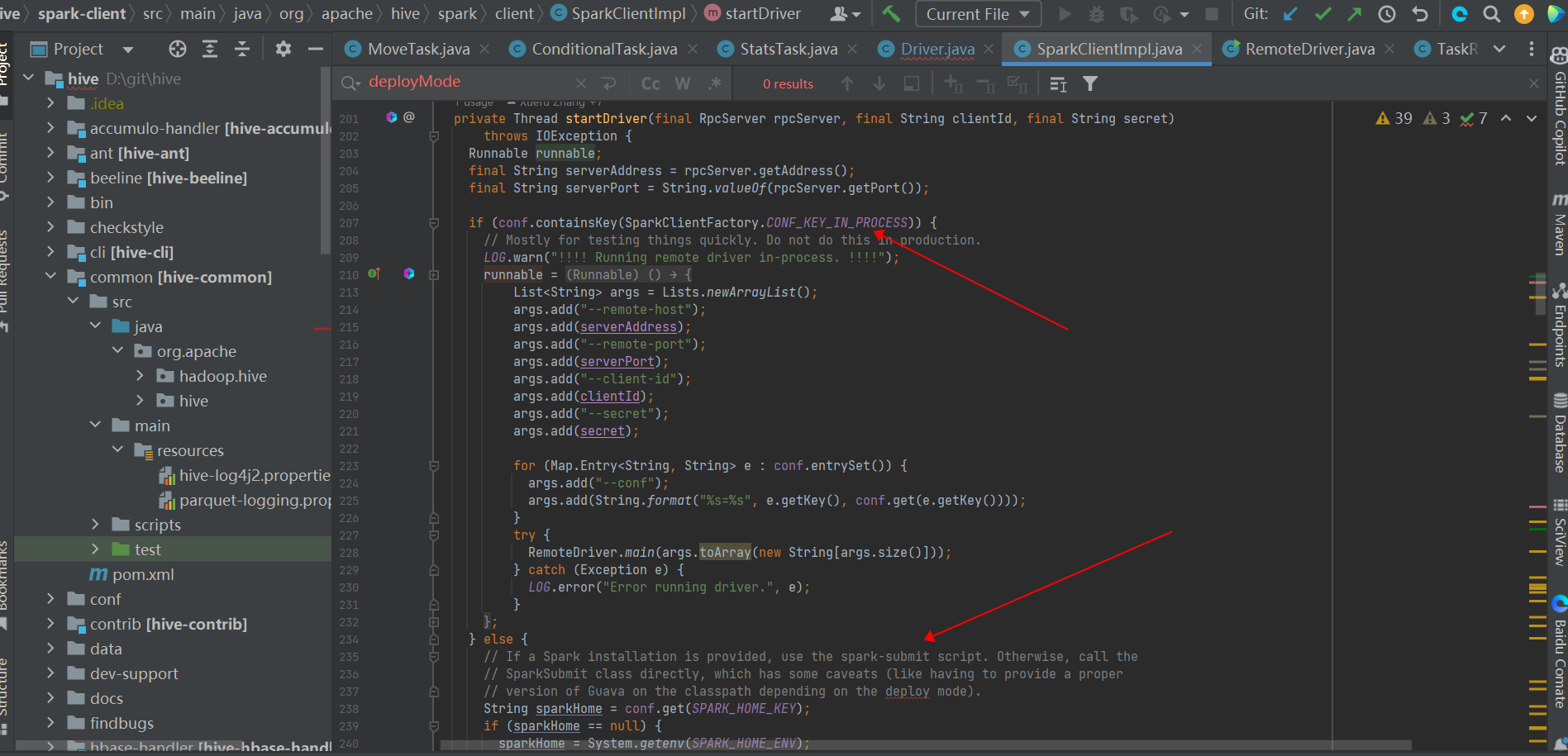The width and height of the screenshot is (1568, 756).
Task: Run the current file with the play icon
Action: click(1065, 14)
